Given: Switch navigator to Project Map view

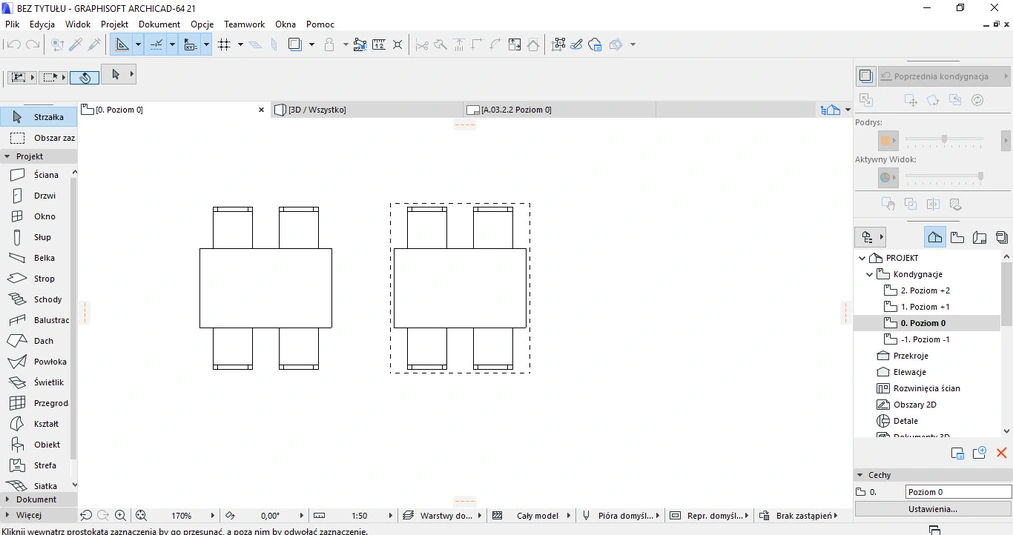Looking at the screenshot, I should (935, 237).
